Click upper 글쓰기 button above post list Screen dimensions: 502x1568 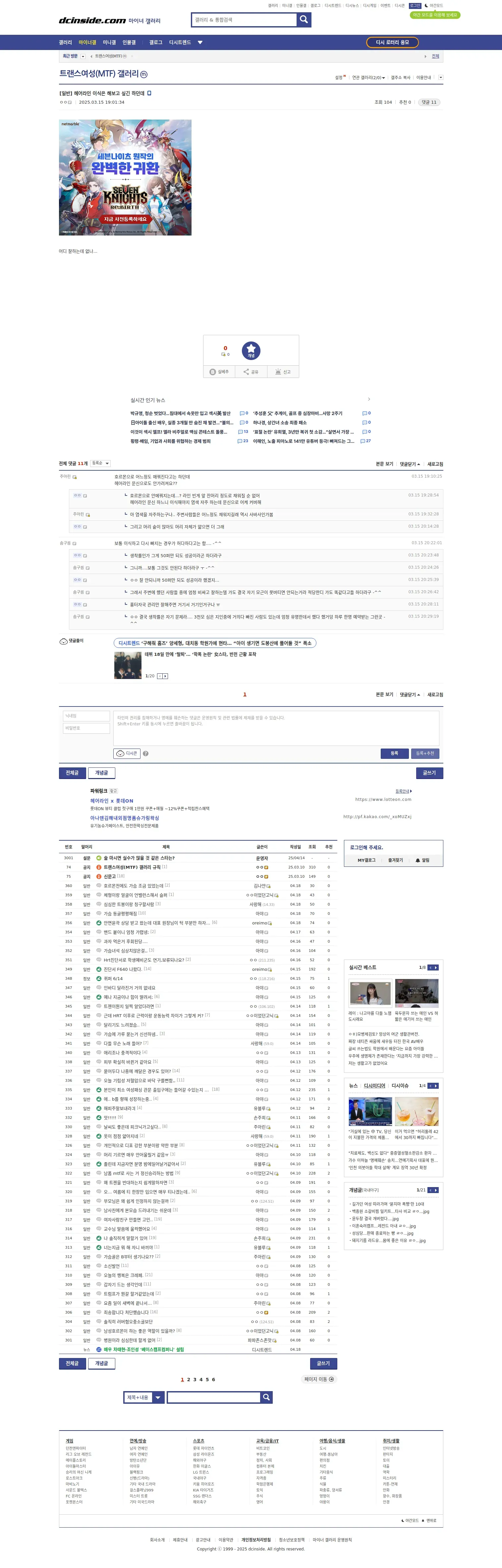[429, 772]
